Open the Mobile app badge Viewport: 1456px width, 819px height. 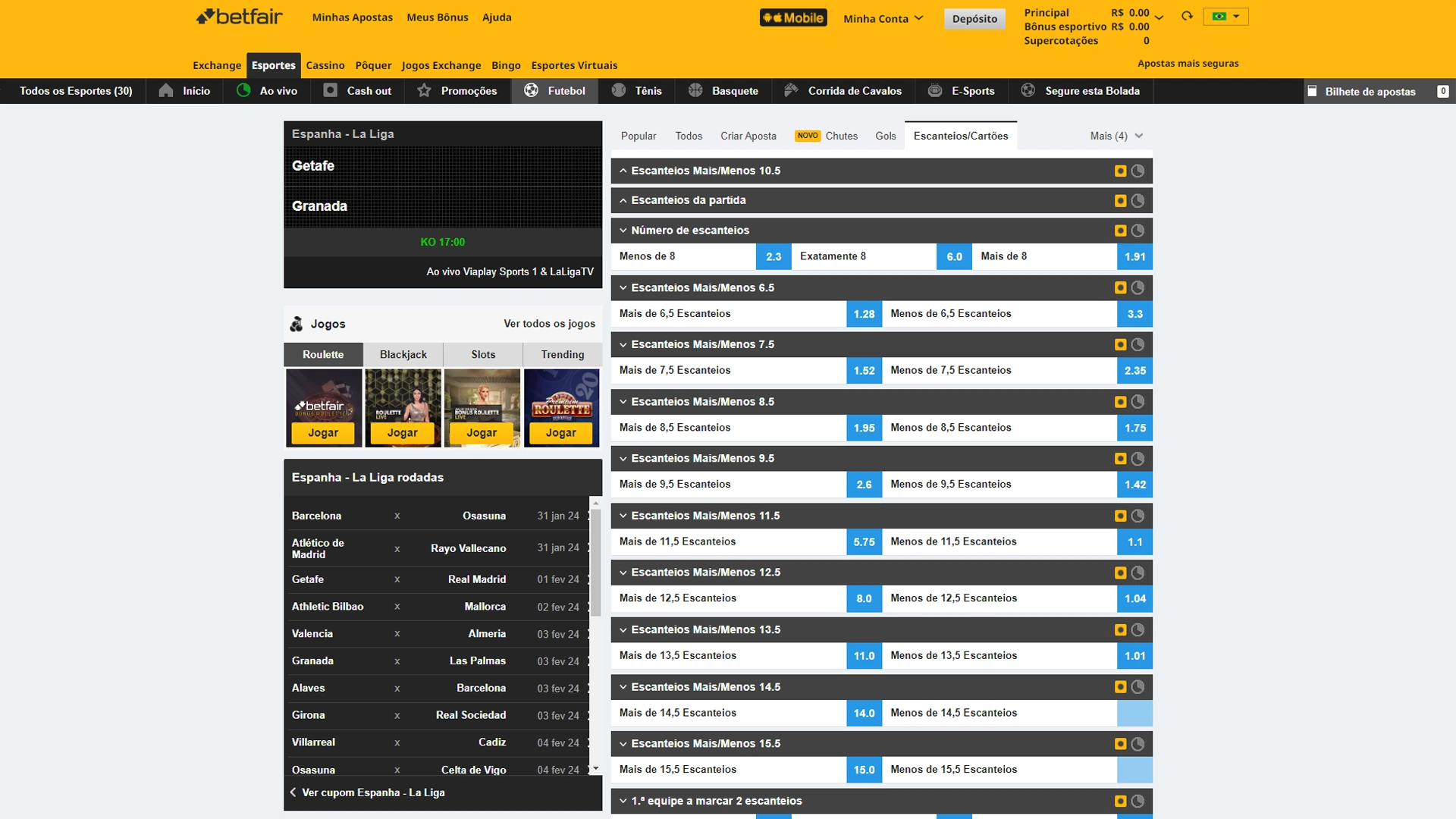tap(793, 17)
